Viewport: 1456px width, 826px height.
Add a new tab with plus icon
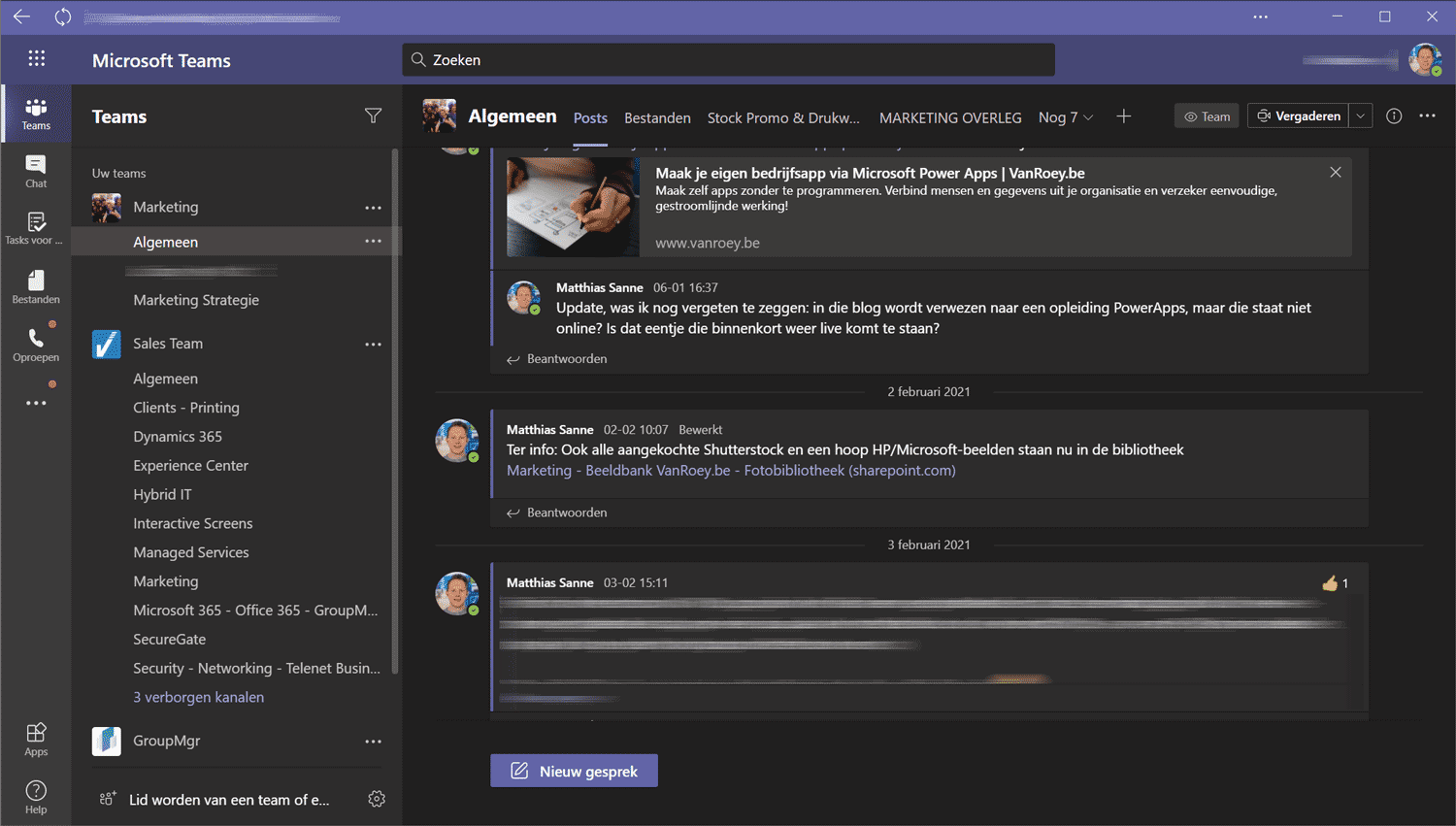point(1124,116)
